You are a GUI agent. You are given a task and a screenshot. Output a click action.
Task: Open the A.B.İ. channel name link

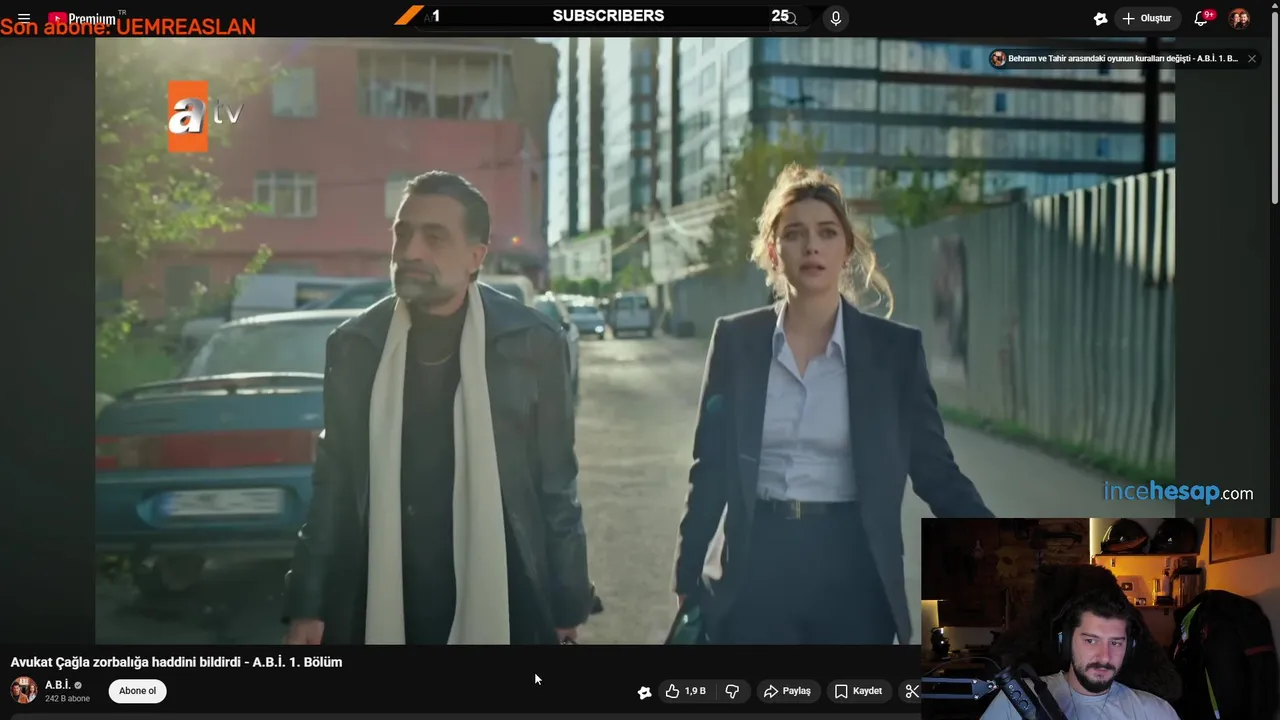point(58,685)
